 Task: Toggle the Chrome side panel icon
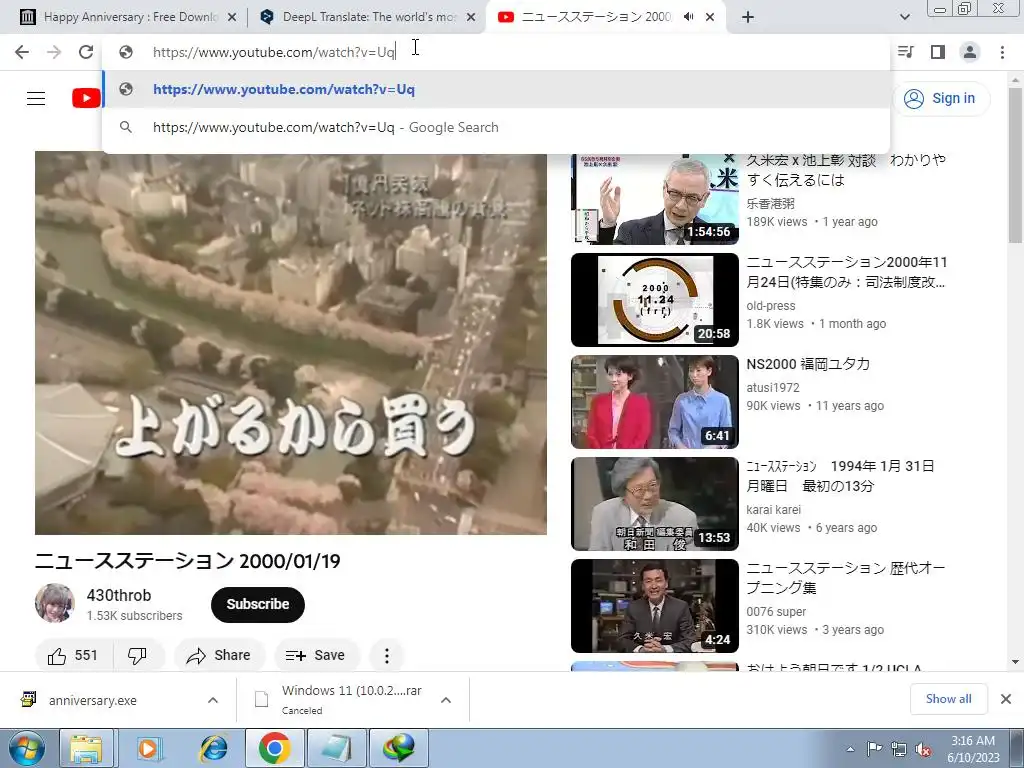coord(938,52)
